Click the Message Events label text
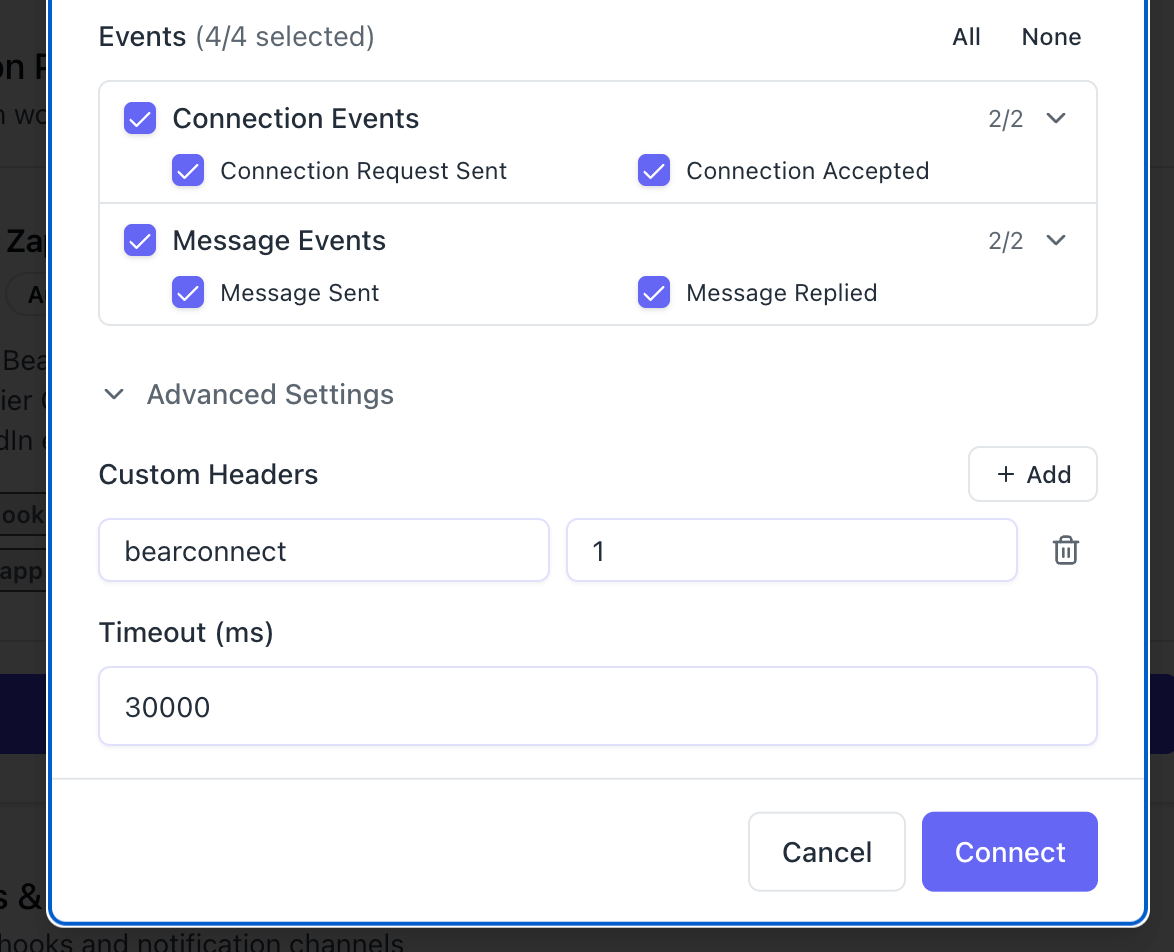Screen dimensions: 1174x952 279,240
